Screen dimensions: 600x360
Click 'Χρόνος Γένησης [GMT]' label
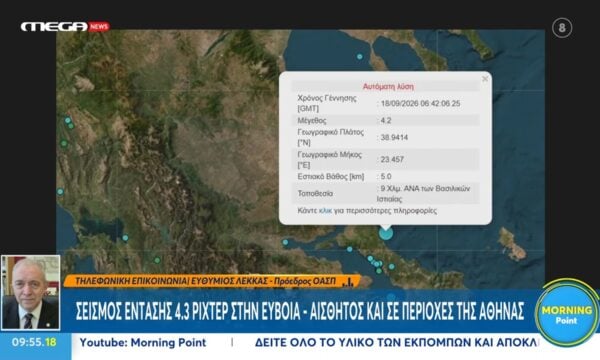click(x=327, y=103)
